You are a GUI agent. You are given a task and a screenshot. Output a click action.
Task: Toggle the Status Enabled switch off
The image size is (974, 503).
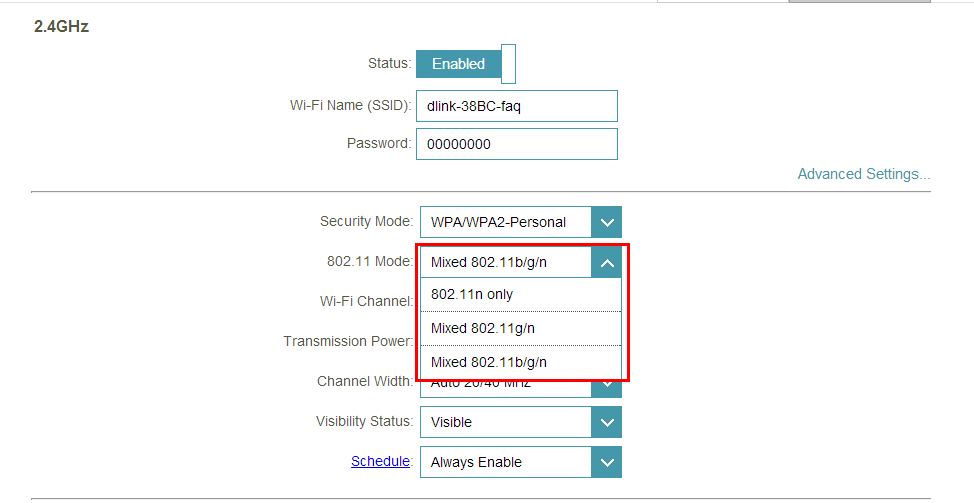pos(458,64)
